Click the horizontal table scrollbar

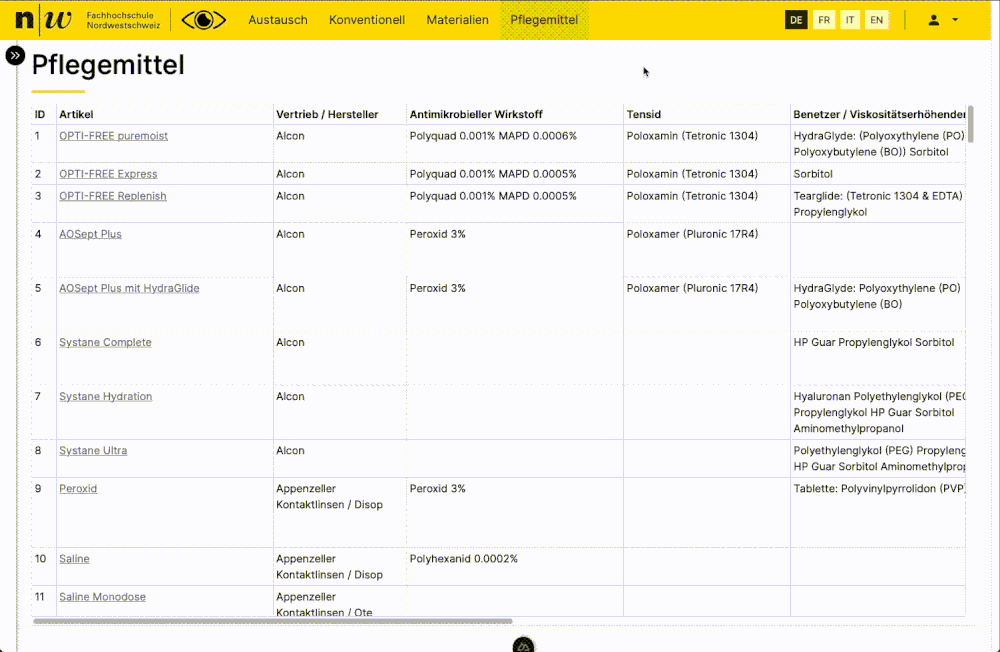[x=272, y=621]
